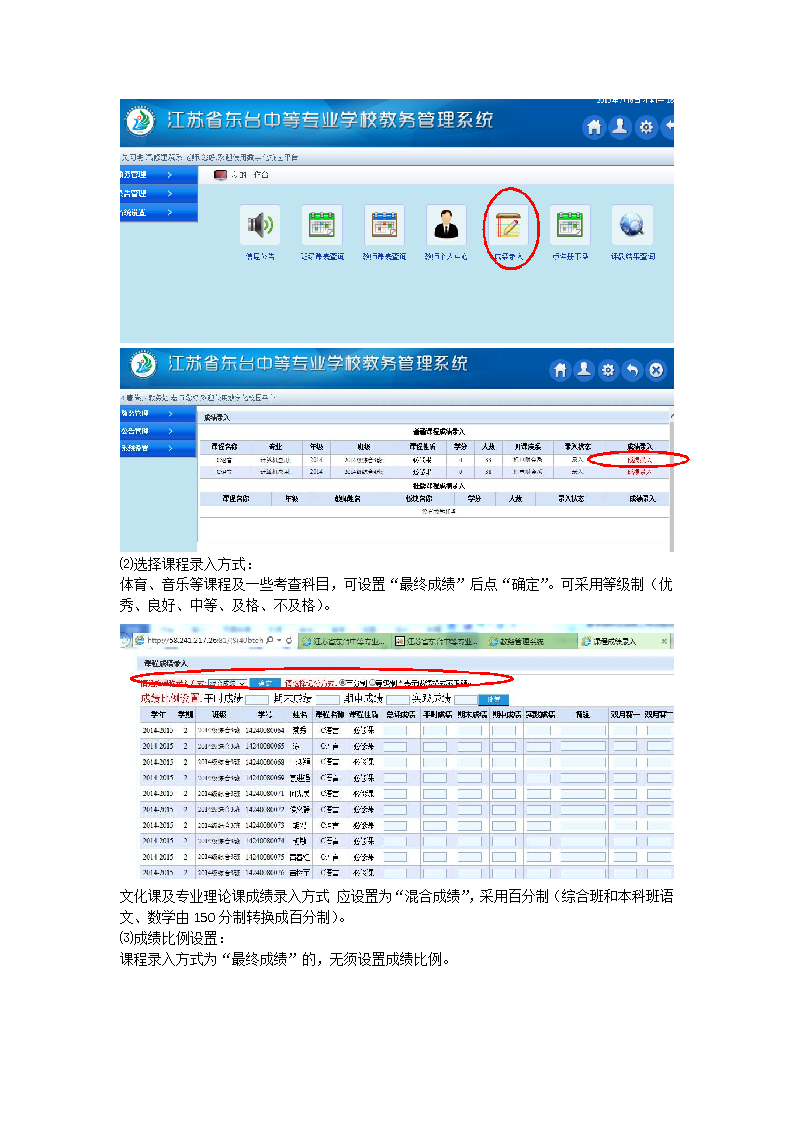Expand 系统管理 in the grade list page sidebar
The image size is (793, 1122).
click(157, 448)
